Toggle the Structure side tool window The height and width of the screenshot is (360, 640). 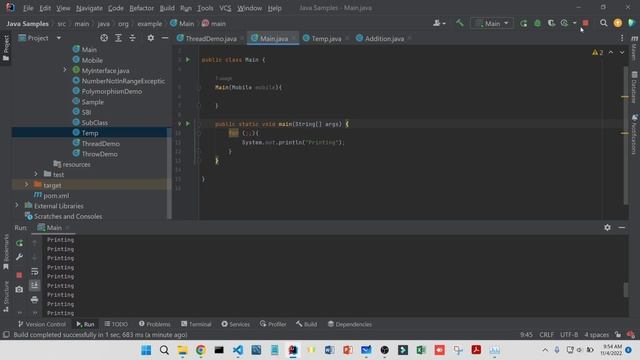pyautogui.click(x=6, y=296)
